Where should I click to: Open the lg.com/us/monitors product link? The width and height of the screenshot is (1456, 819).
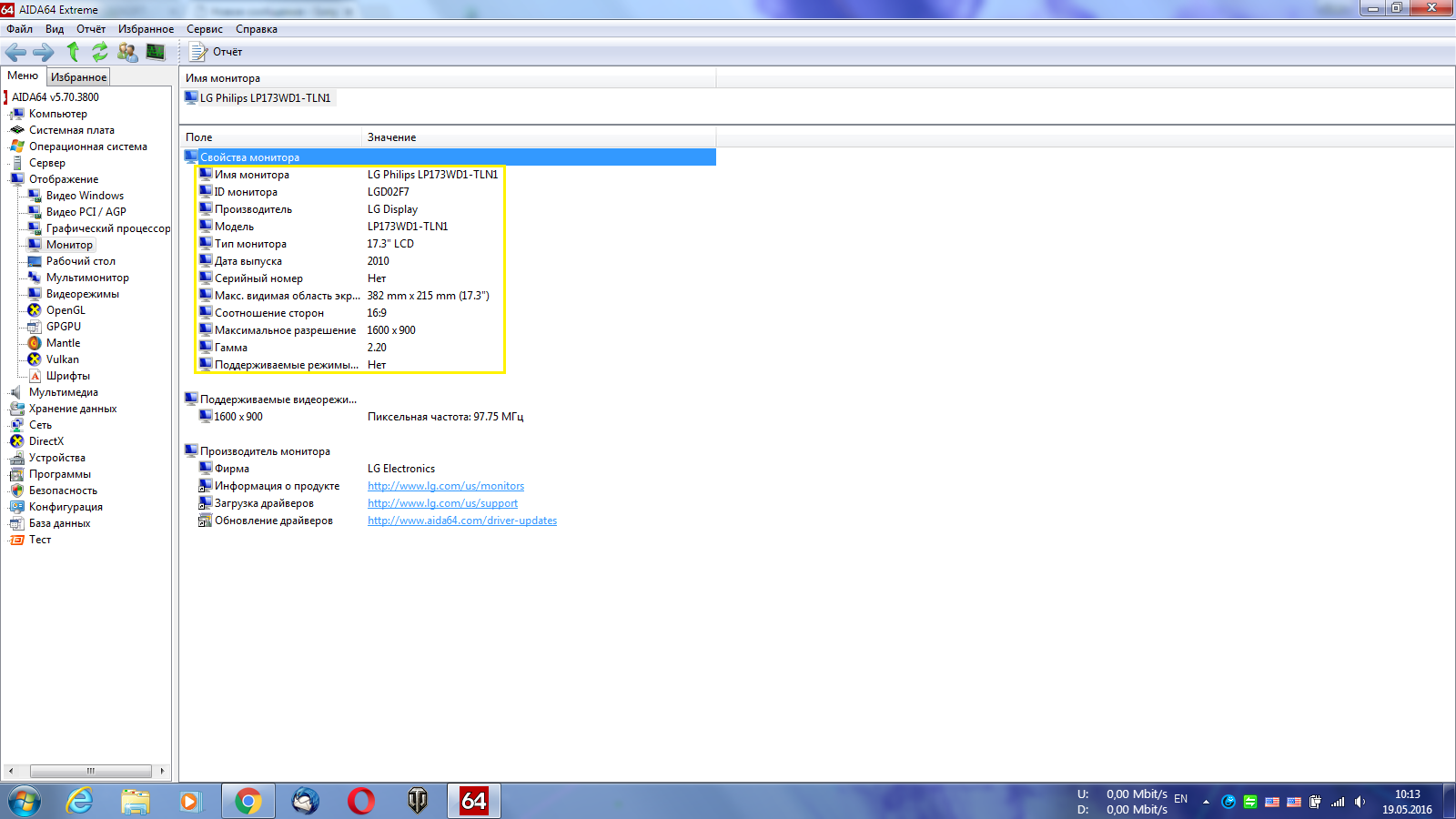coord(445,486)
